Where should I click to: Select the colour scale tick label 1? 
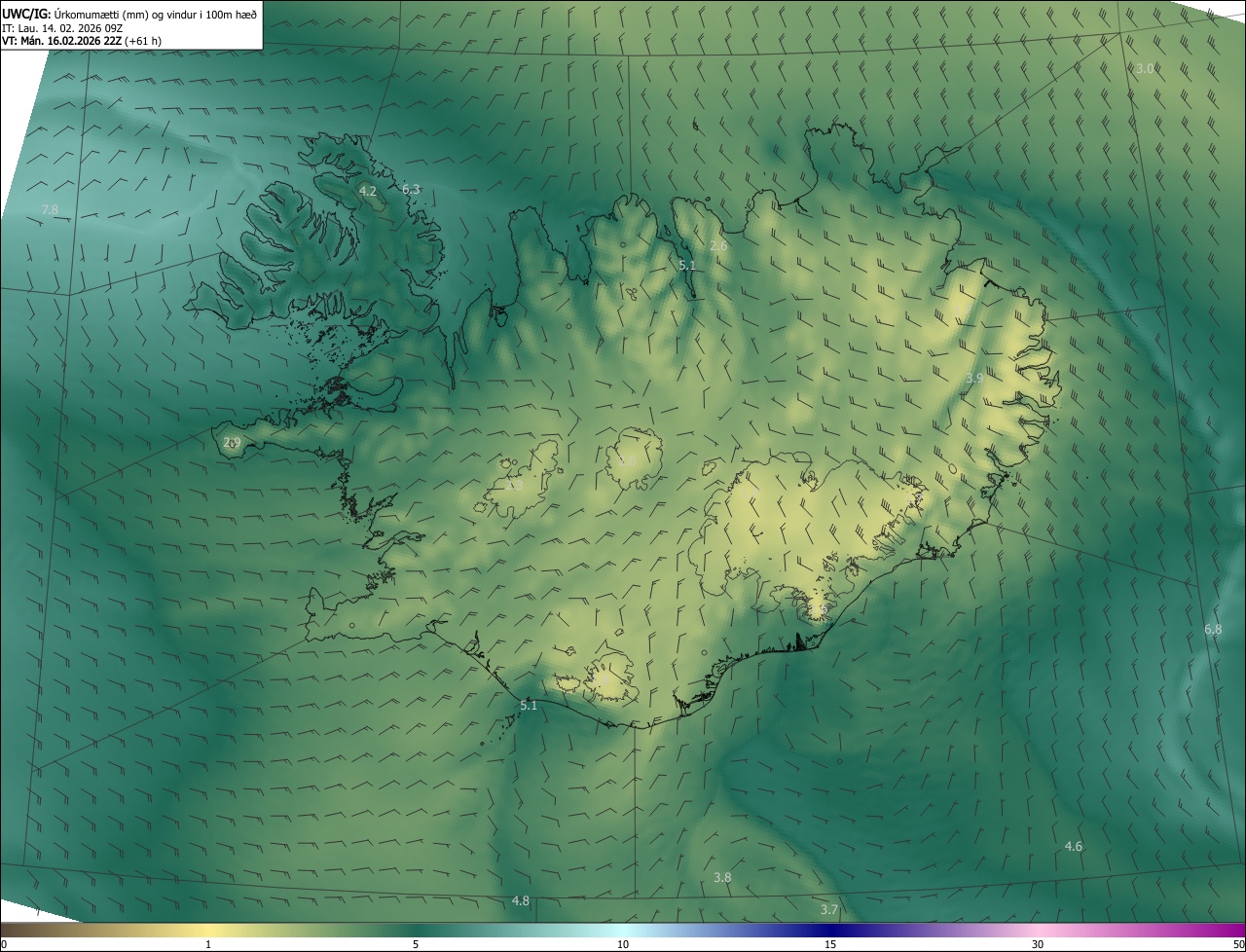(x=208, y=945)
